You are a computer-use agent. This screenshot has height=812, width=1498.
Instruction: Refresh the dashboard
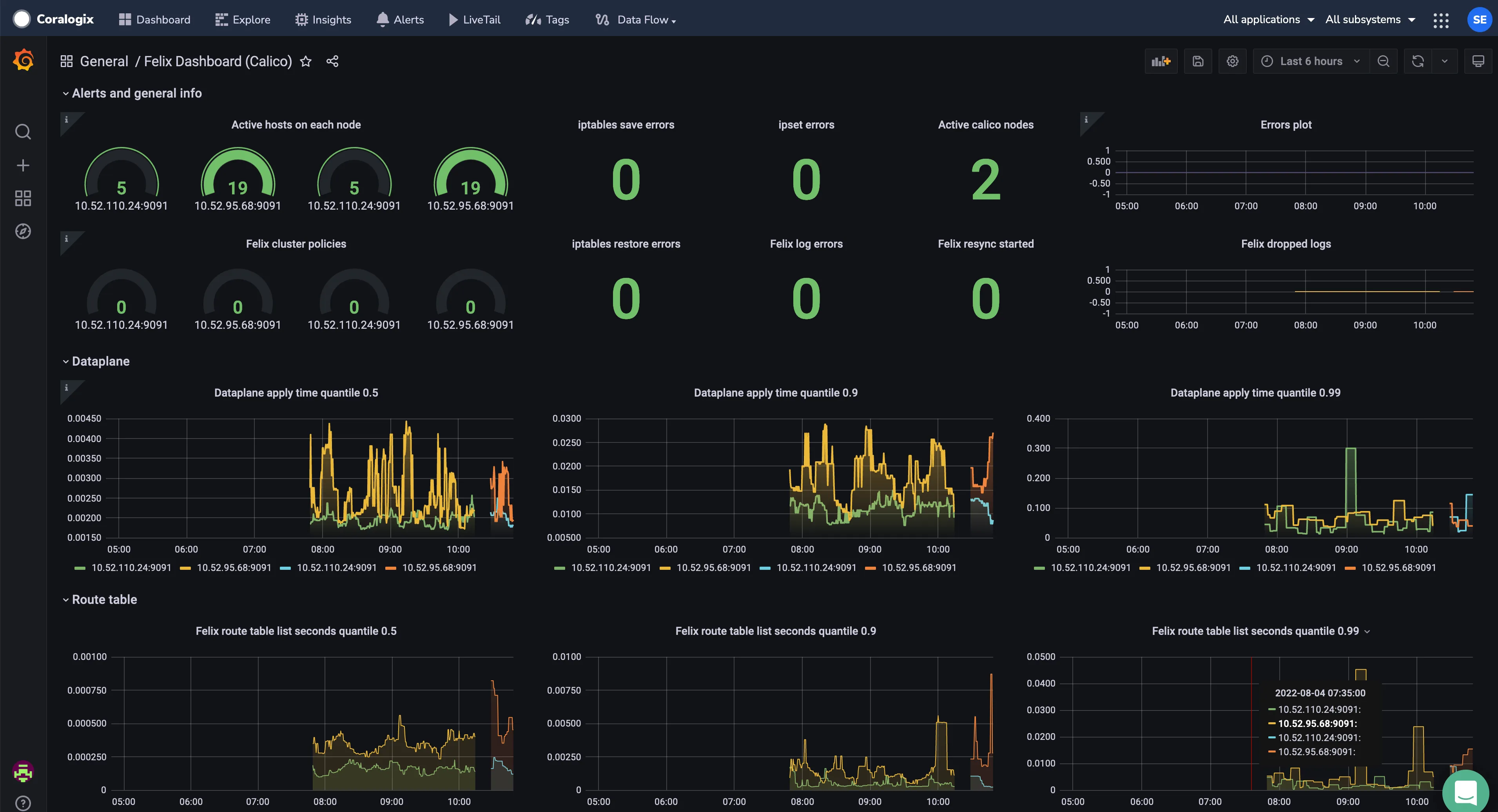[x=1418, y=62]
